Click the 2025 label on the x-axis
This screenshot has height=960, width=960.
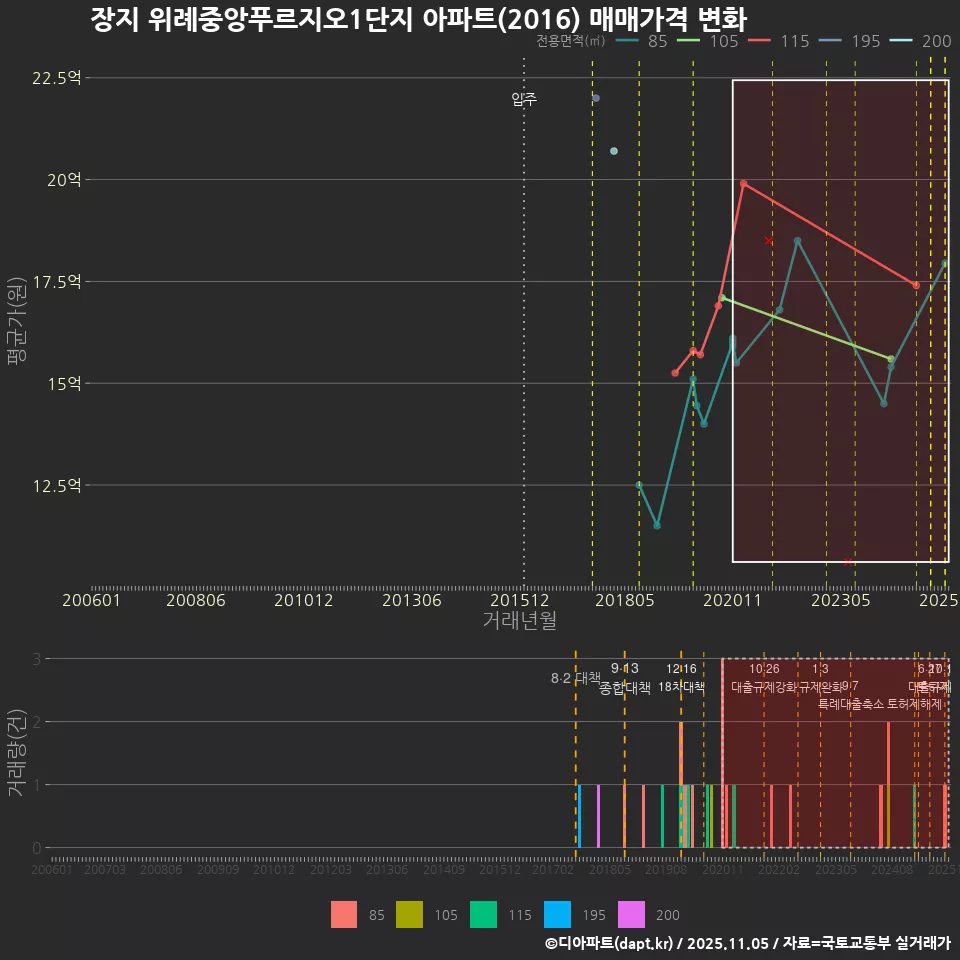tap(940, 601)
